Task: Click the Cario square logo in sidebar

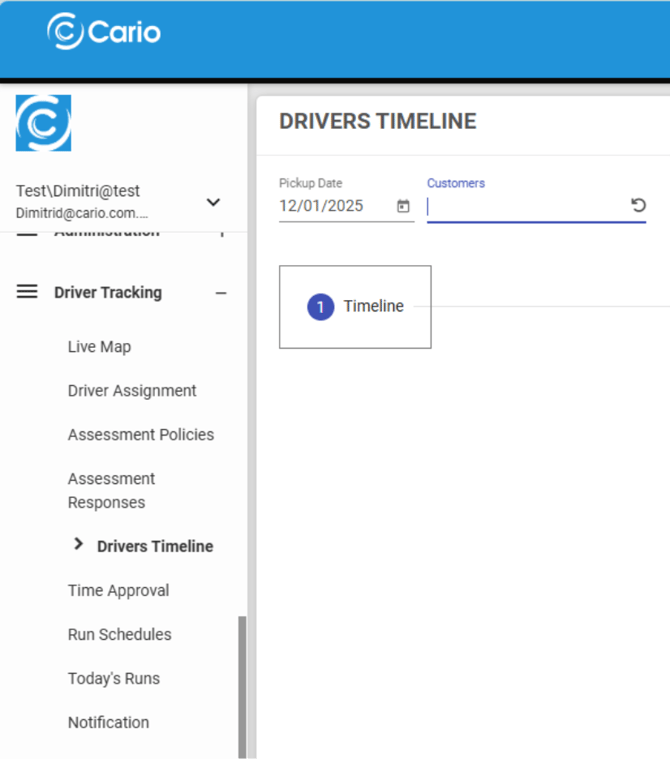Action: click(x=44, y=123)
